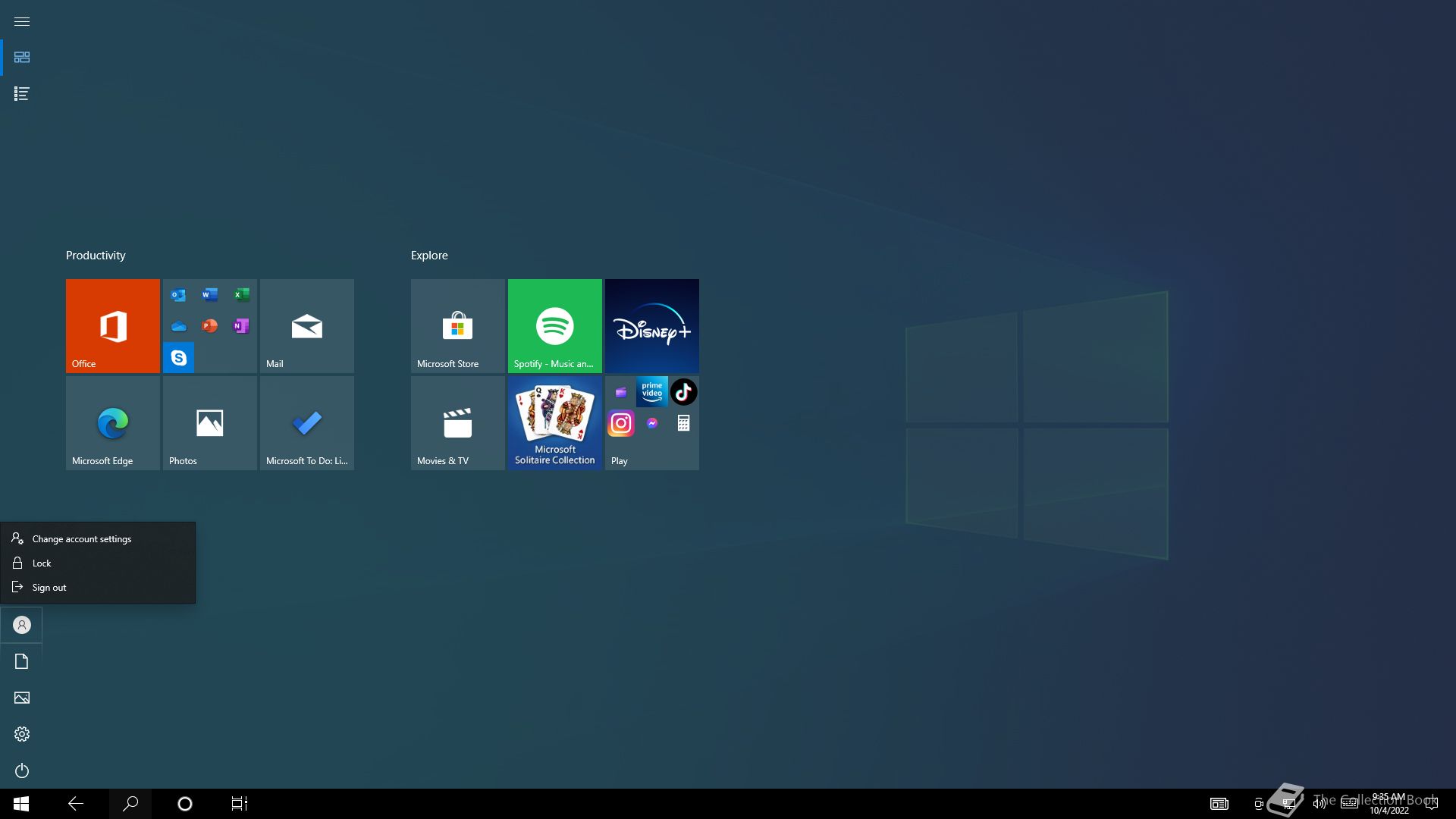Open the Action Center notifications
1456x819 pixels.
(1432, 804)
